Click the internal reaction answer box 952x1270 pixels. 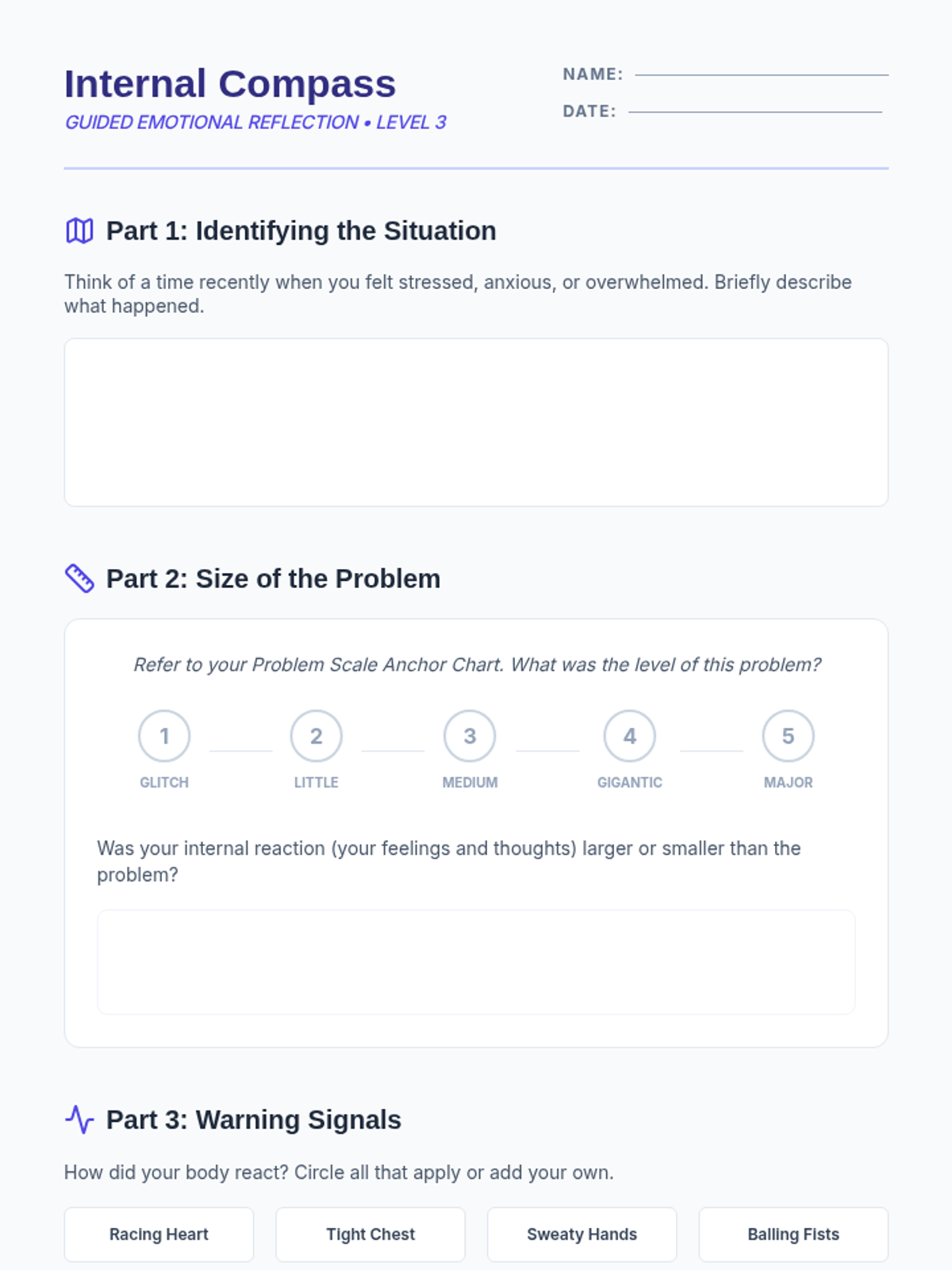coord(476,962)
